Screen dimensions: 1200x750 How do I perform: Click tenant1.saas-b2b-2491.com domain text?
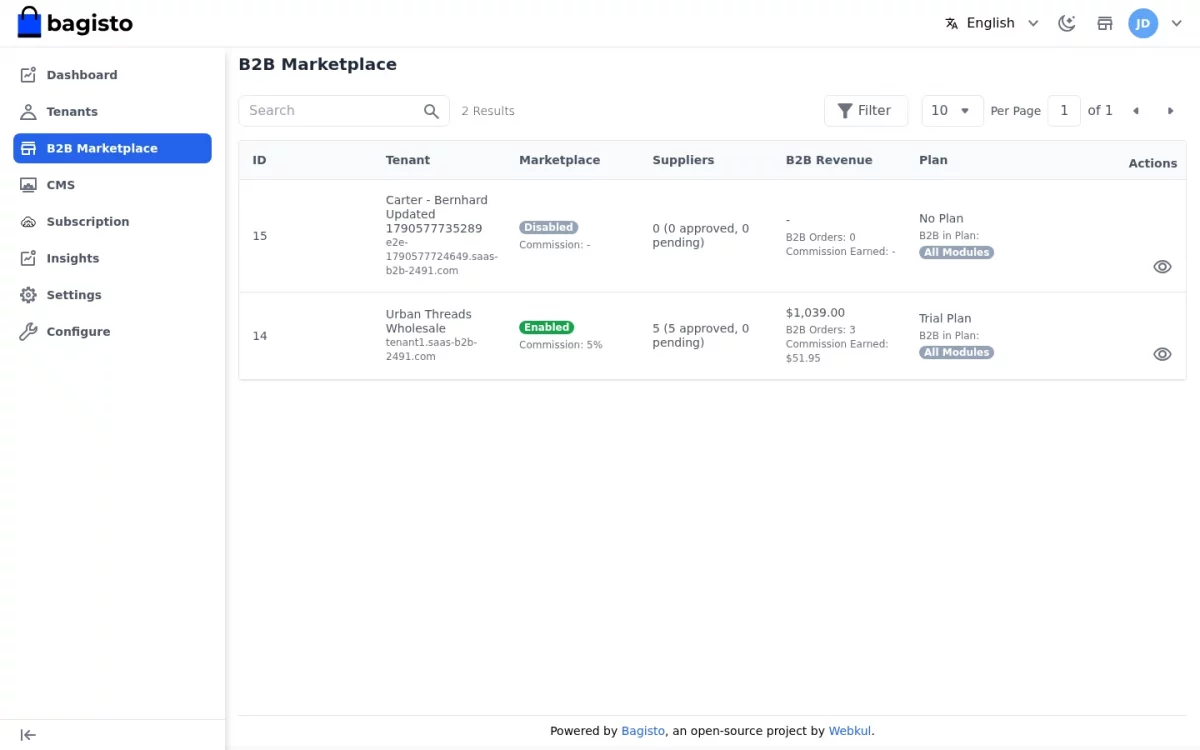point(432,349)
